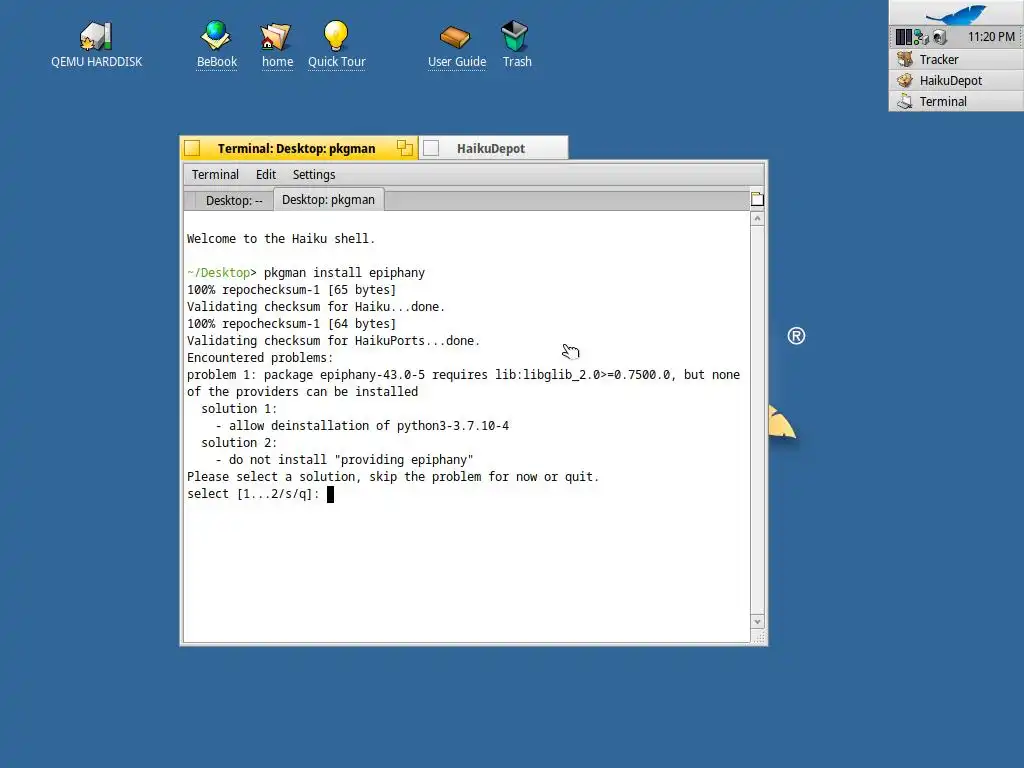Click 'do not install "providing epiphany"' text
The width and height of the screenshot is (1024, 768).
pyautogui.click(x=351, y=460)
